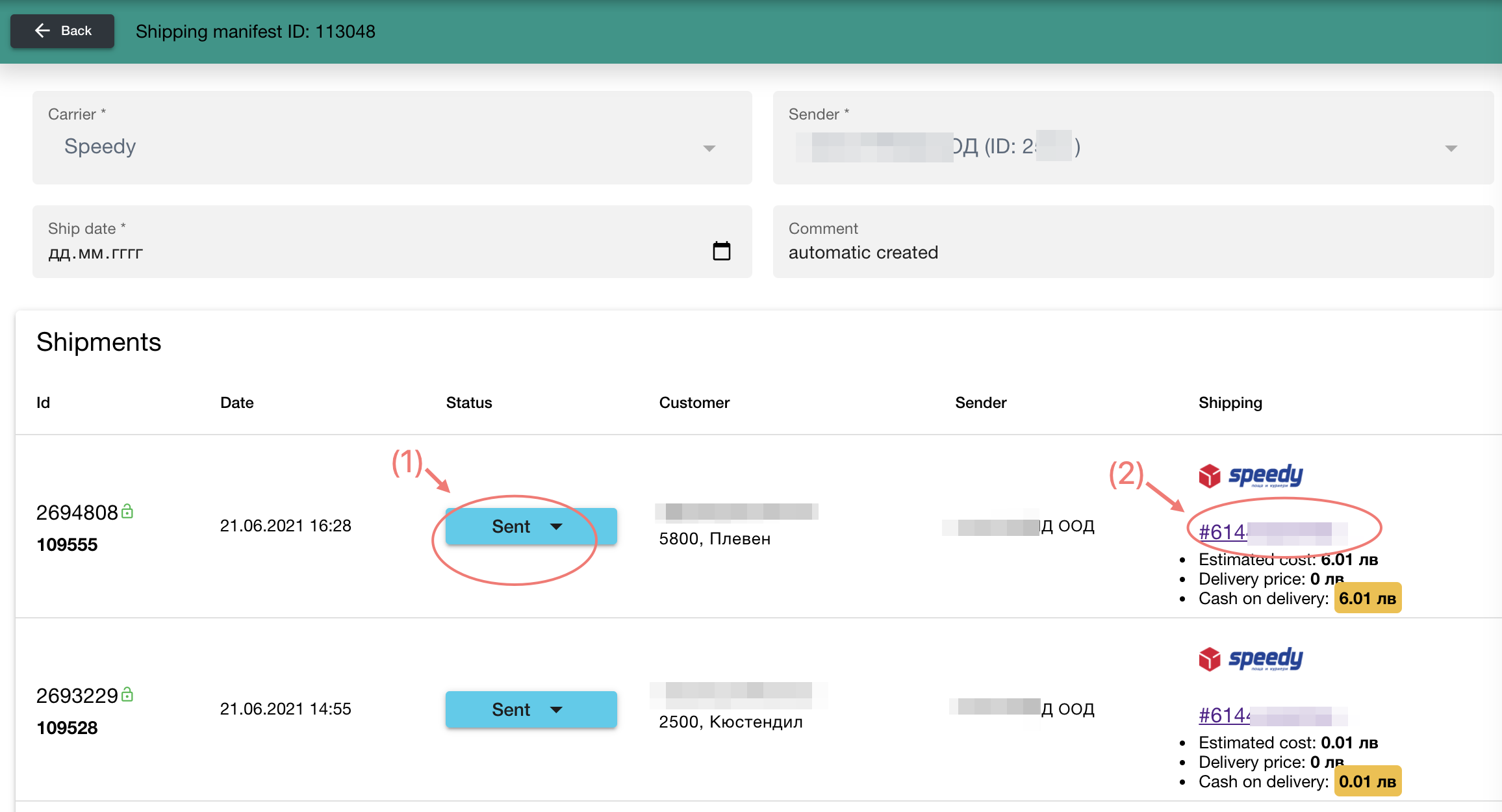The image size is (1502, 812).
Task: Open the second shipment's #614 tracking link
Action: coord(1223,715)
